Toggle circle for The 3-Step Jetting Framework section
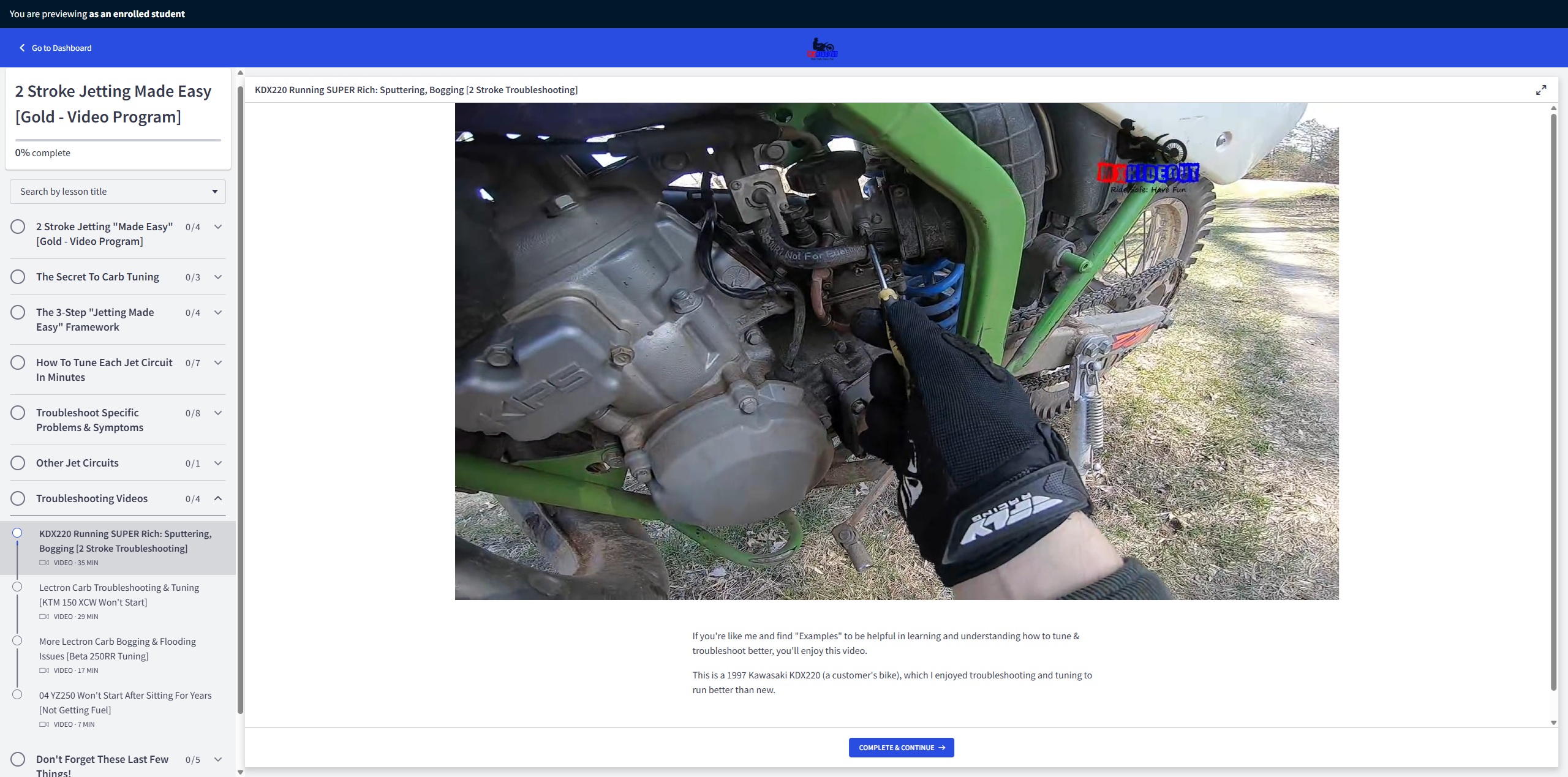The height and width of the screenshot is (777, 1568). [x=18, y=312]
